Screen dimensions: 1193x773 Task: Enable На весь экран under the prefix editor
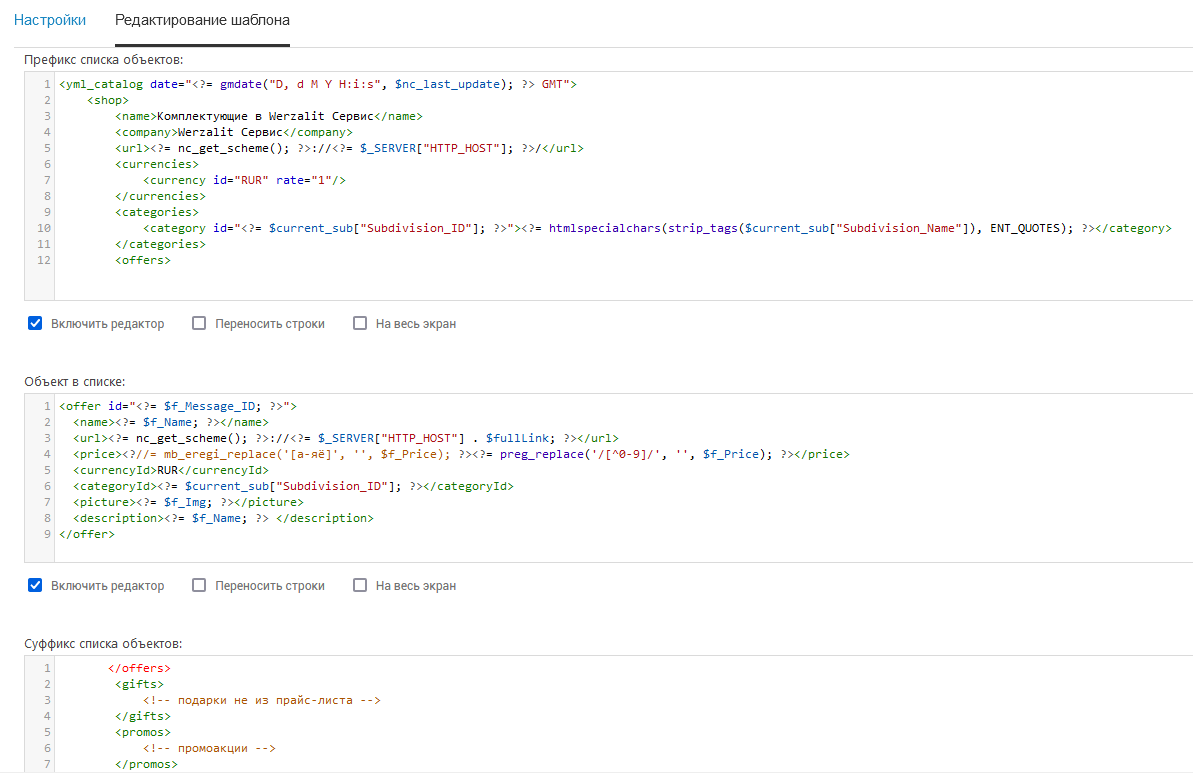pyautogui.click(x=360, y=323)
